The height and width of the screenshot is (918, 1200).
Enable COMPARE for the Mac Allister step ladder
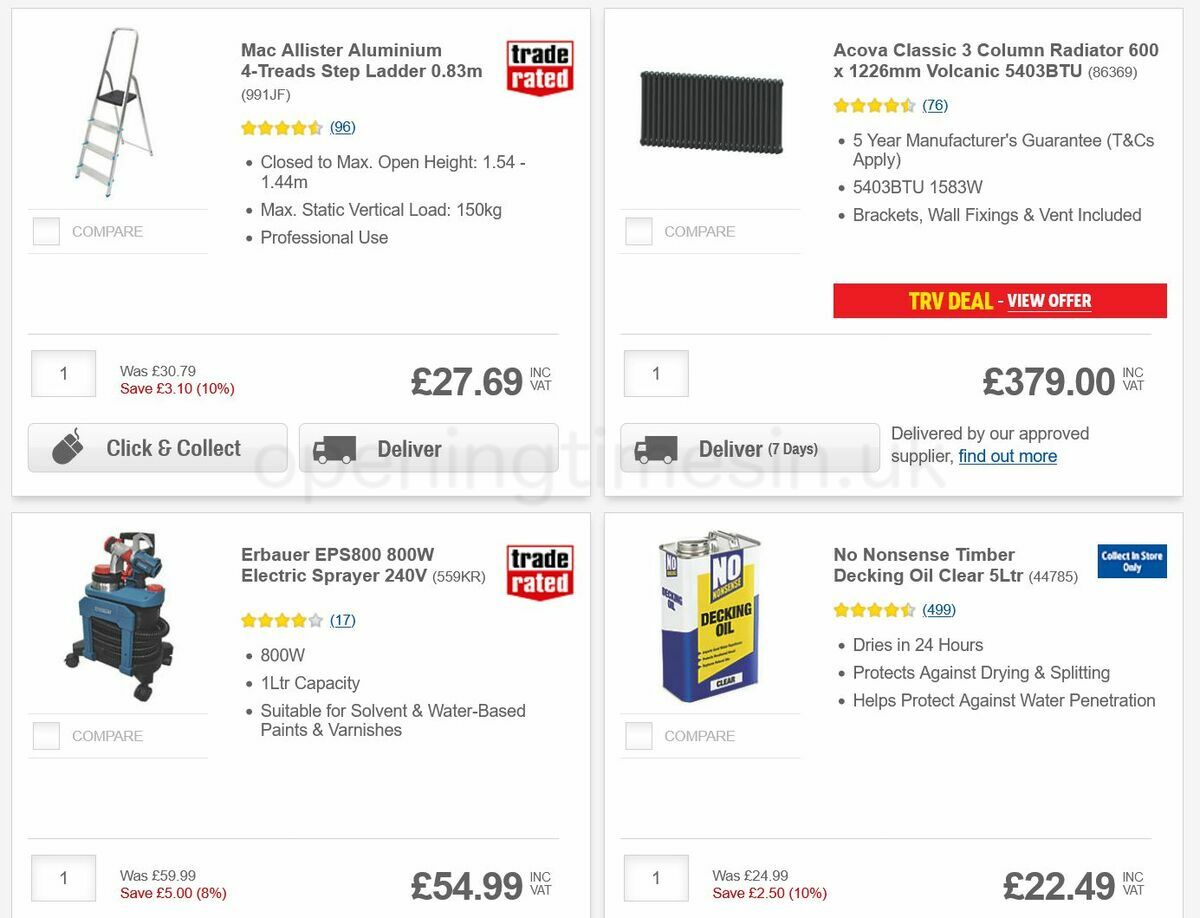pyautogui.click(x=46, y=231)
